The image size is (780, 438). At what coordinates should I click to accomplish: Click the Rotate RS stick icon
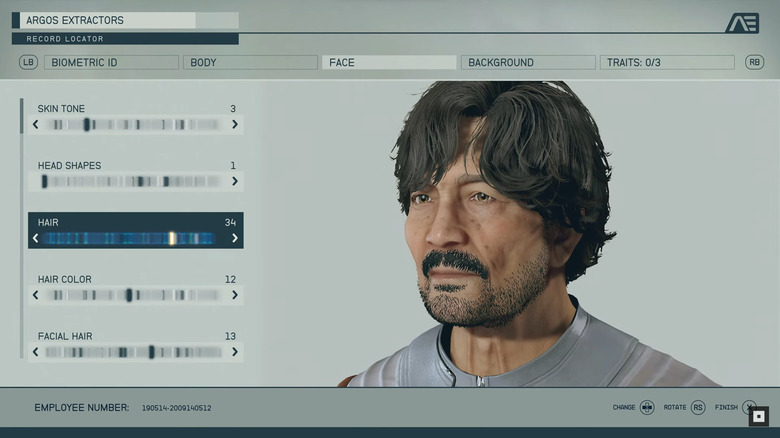[697, 407]
